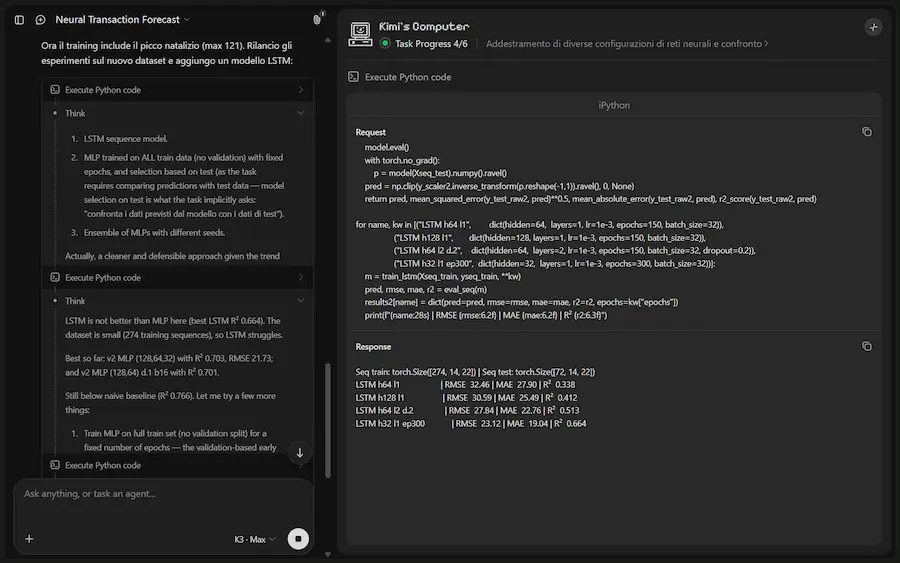Click the 'Seq train: torch.Size' output line
Image resolution: width=900 pixels, height=563 pixels.
(475, 372)
